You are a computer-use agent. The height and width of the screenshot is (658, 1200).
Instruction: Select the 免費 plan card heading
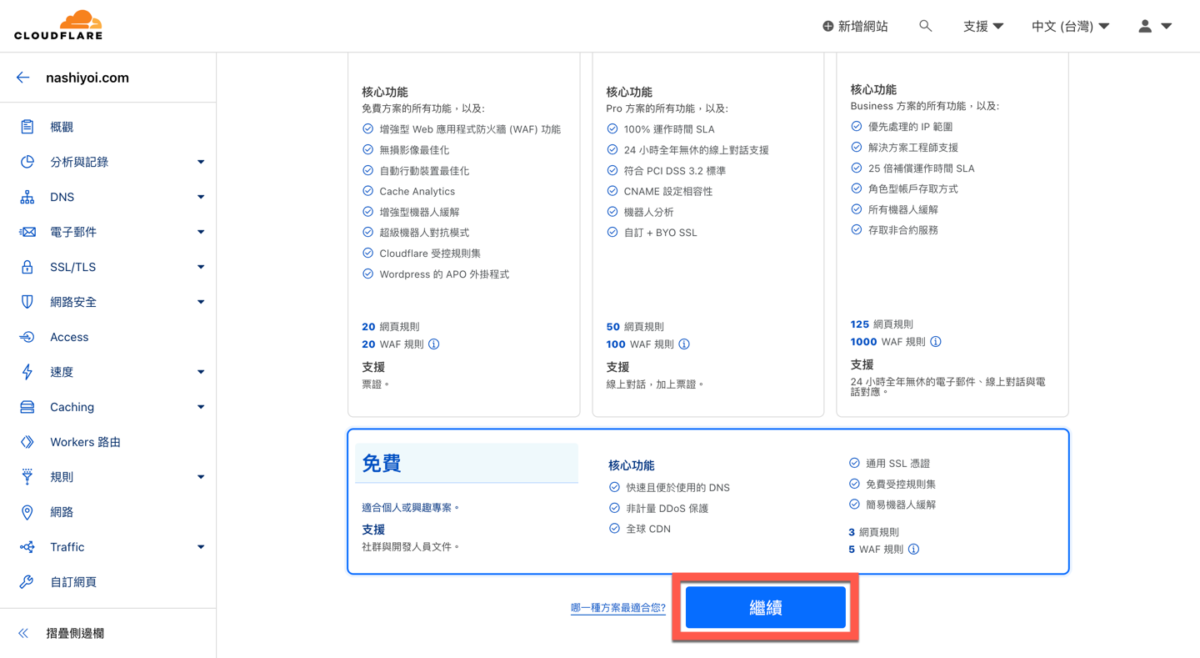pyautogui.click(x=382, y=463)
